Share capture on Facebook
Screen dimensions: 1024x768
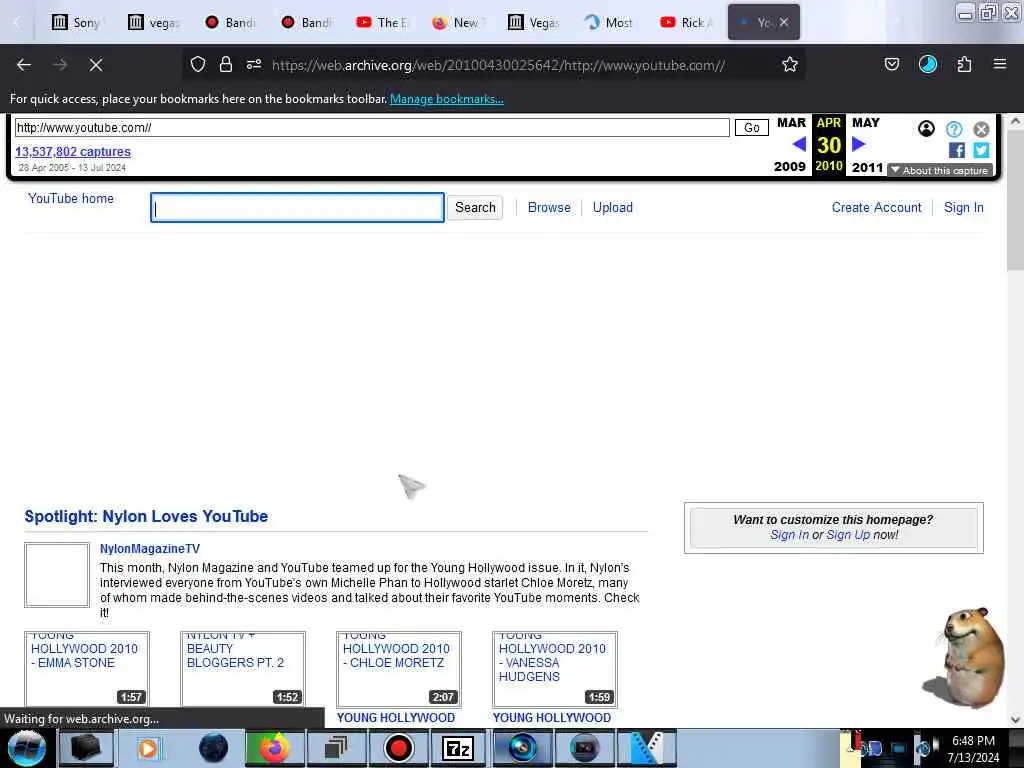(x=957, y=150)
